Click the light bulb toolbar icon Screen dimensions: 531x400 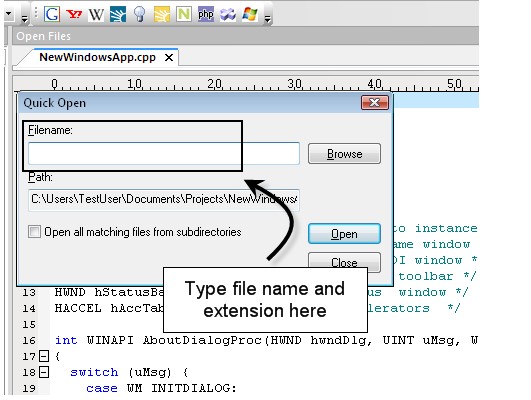140,15
